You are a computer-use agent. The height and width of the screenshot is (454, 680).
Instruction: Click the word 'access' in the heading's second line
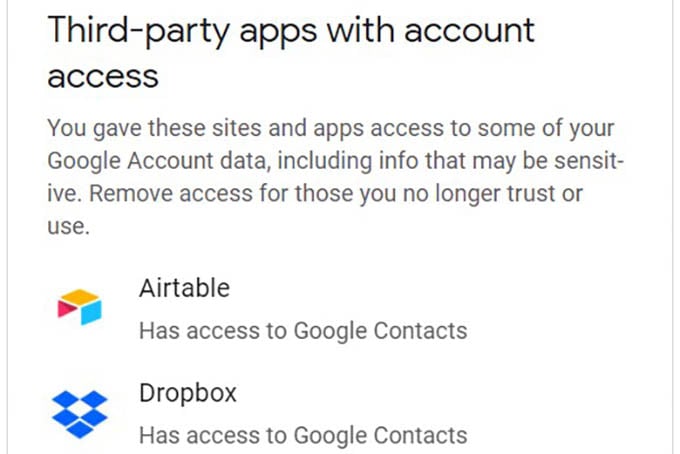click(103, 77)
